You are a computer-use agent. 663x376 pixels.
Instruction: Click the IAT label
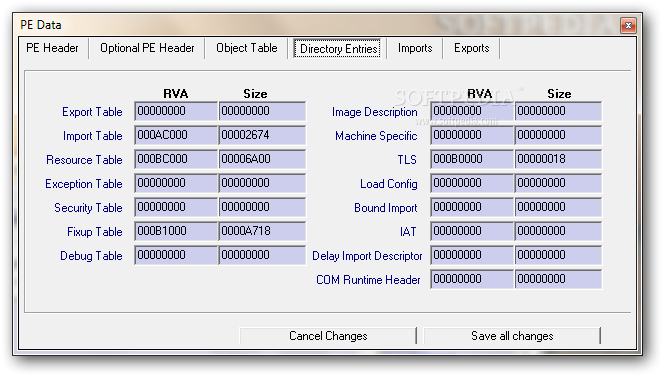click(x=408, y=232)
